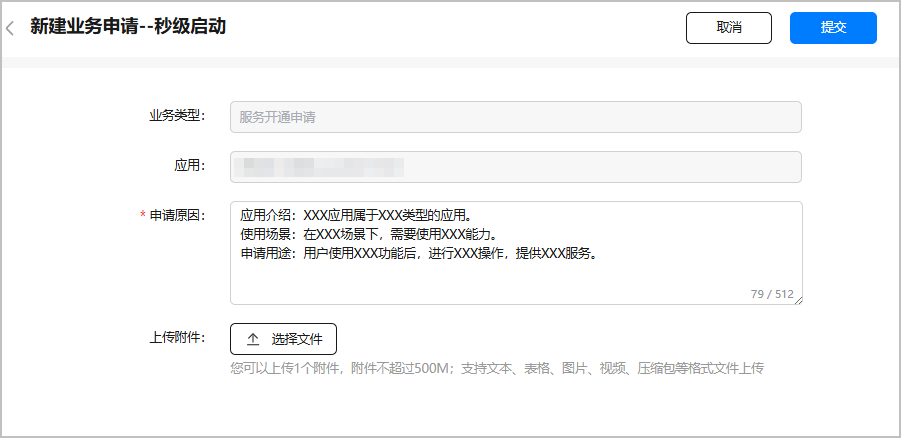Submit the form with 提交
Viewport: 901px width, 438px height.
(x=833, y=28)
